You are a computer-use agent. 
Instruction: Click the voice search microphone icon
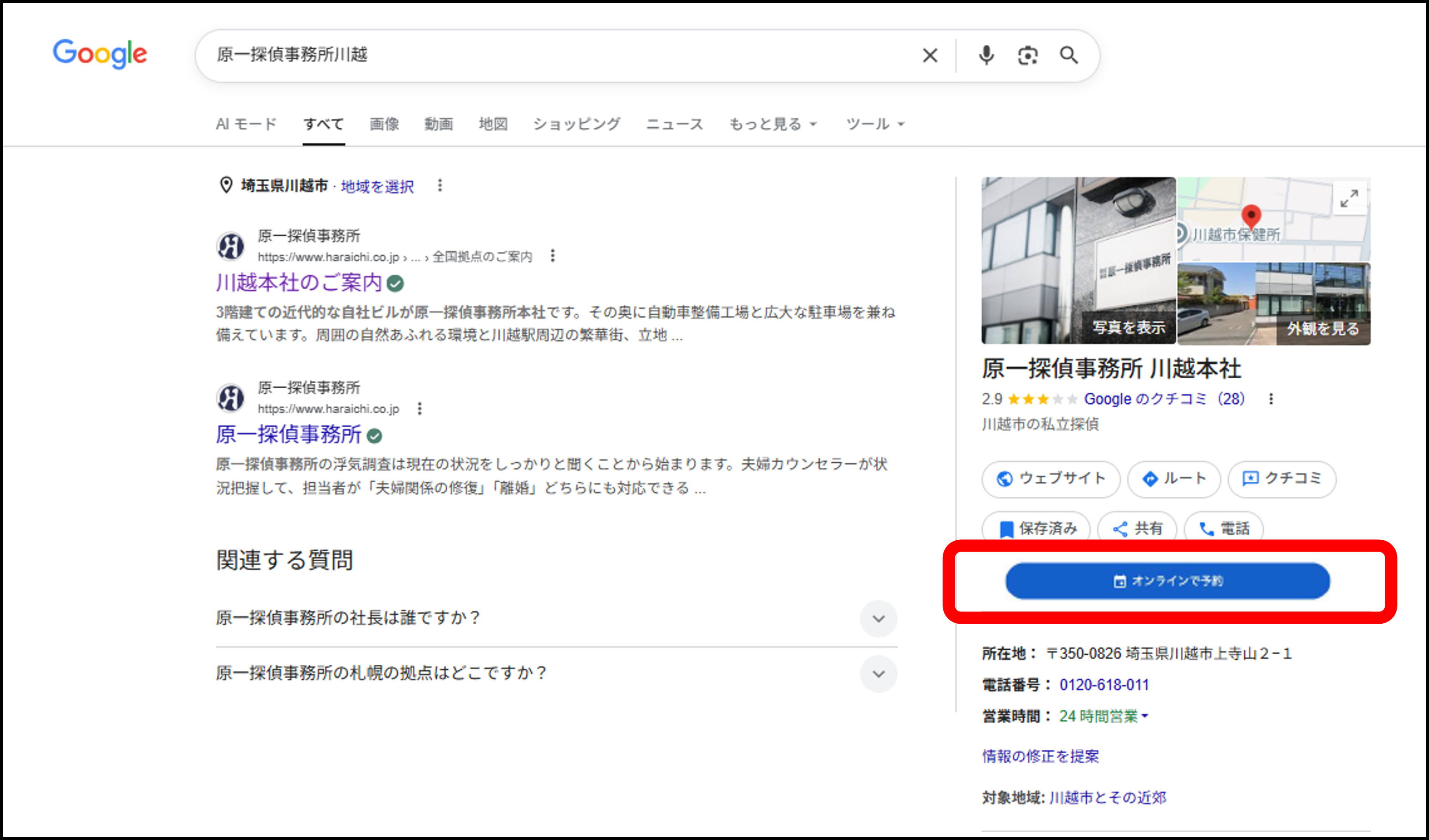[986, 55]
